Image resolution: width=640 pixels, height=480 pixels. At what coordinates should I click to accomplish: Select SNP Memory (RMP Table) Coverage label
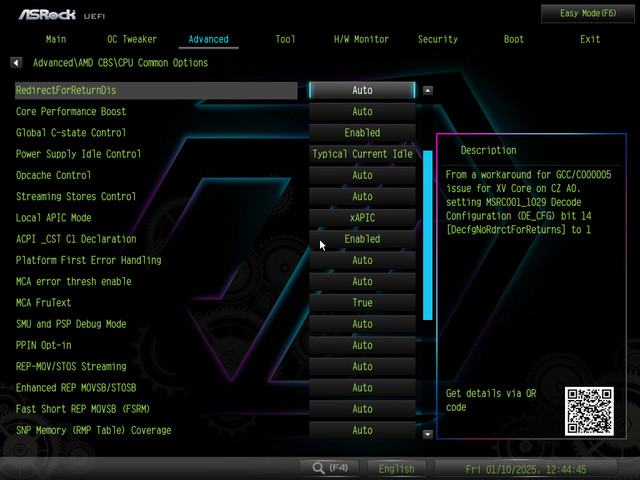click(x=93, y=430)
